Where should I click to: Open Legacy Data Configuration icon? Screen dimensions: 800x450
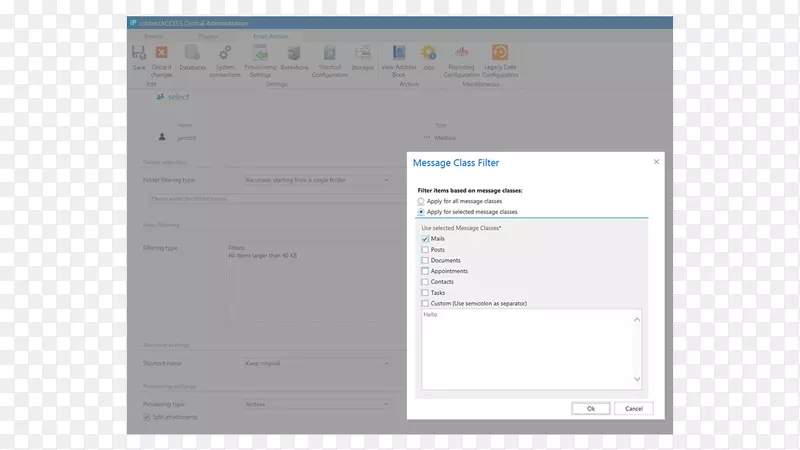click(500, 52)
